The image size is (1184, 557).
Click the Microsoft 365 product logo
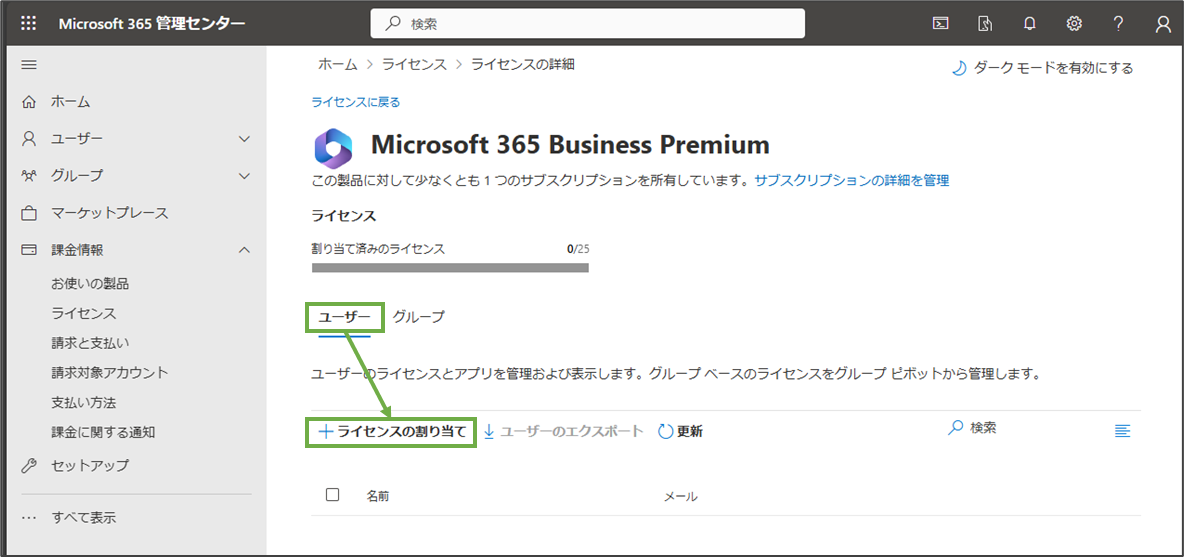tap(333, 147)
